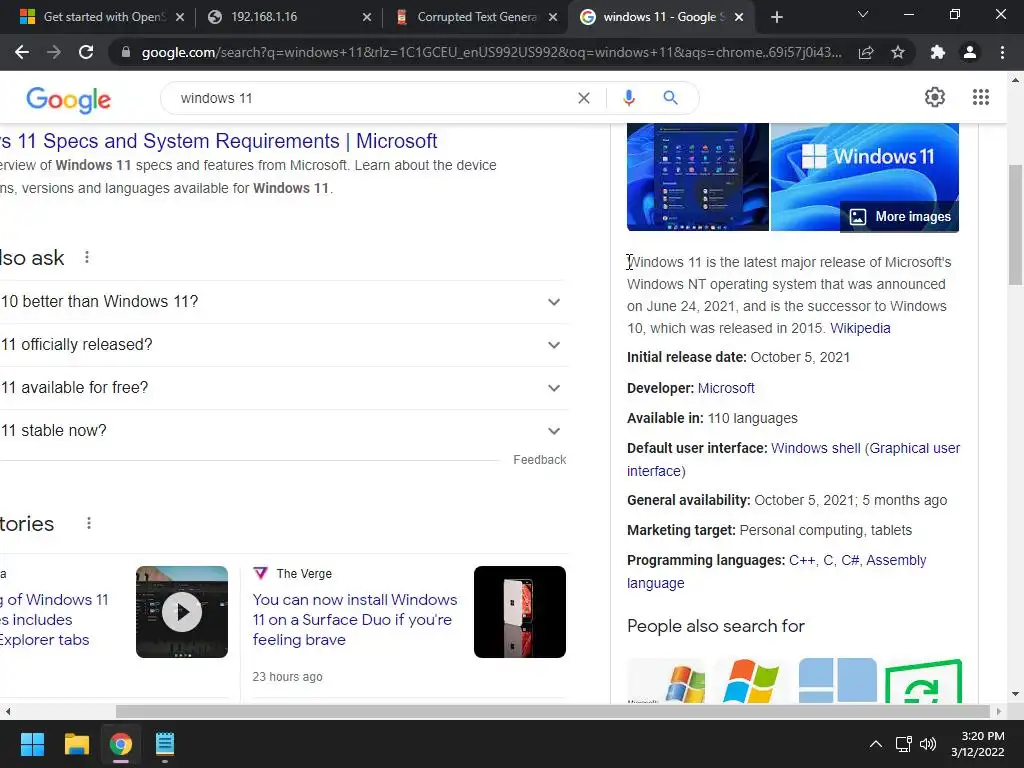Image resolution: width=1024 pixels, height=768 pixels.
Task: Open The Verge Surface Duo article
Action: click(x=355, y=620)
